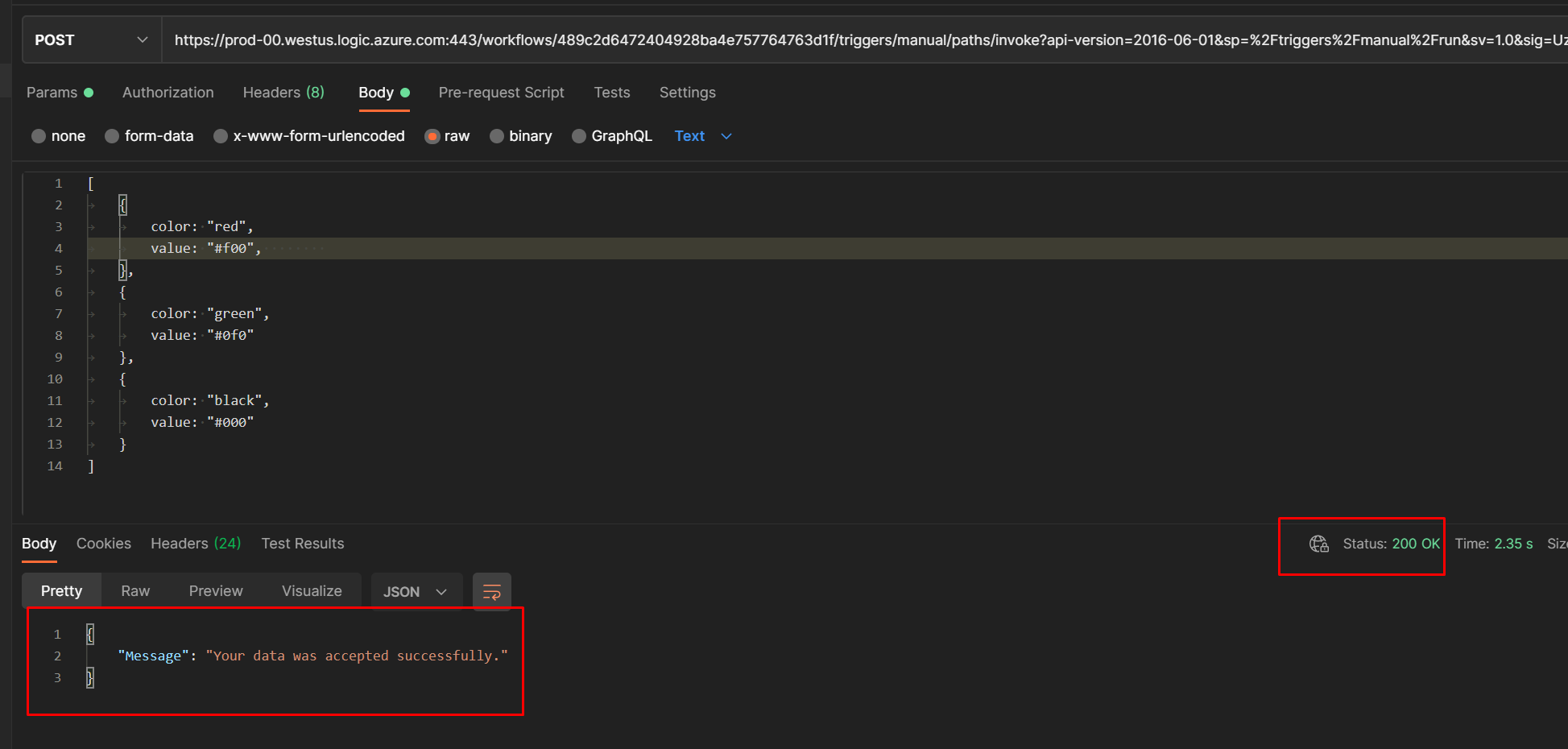
Task: Select the form-data body type
Action: tap(158, 135)
